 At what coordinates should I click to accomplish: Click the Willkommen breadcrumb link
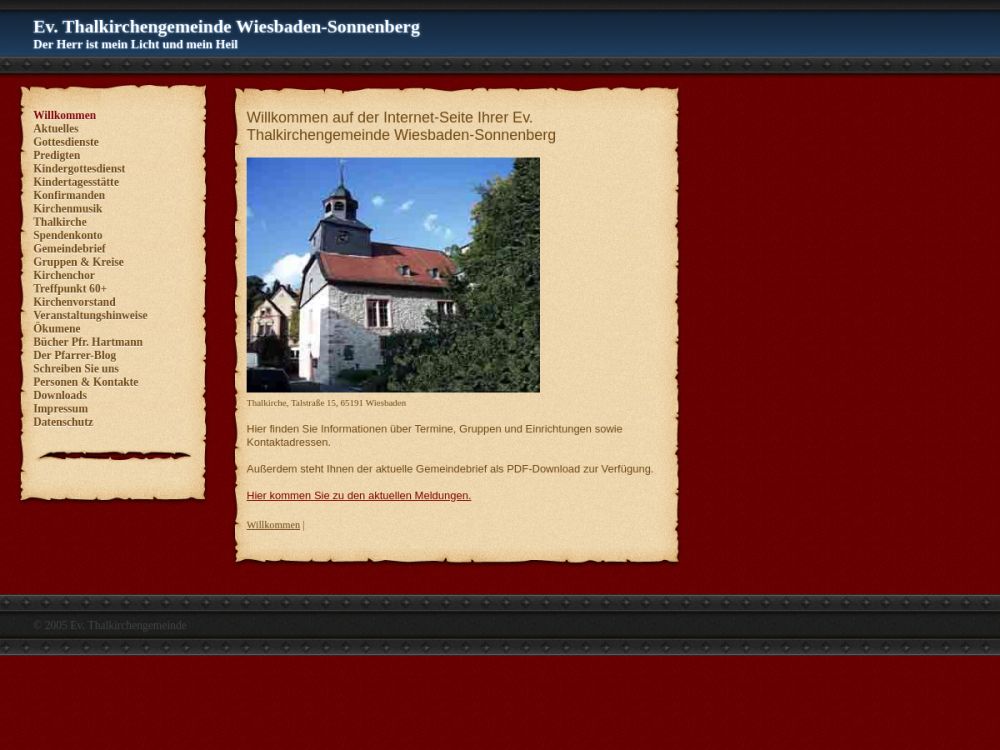tap(273, 525)
